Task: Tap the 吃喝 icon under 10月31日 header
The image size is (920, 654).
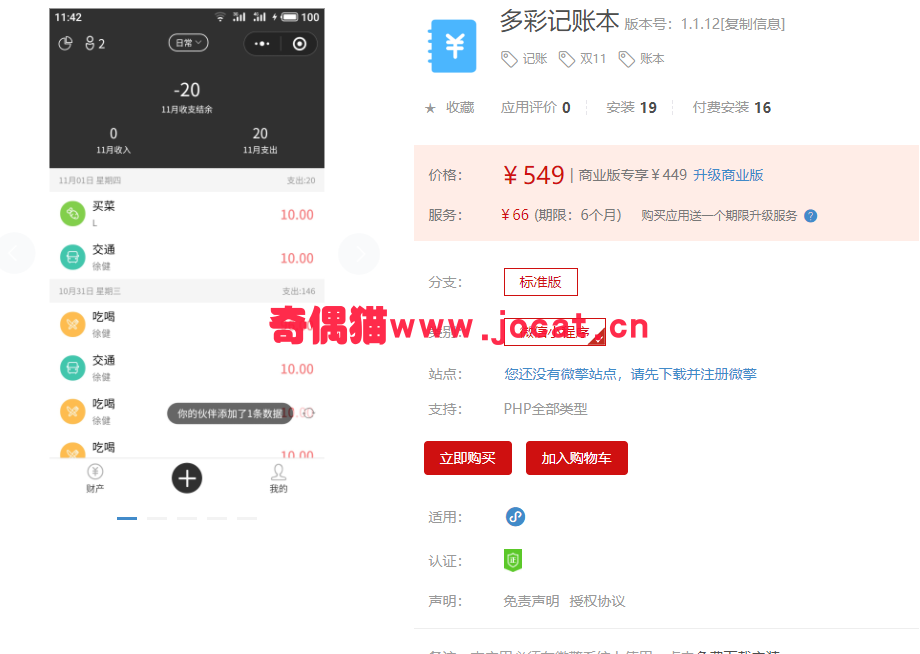Action: pyautogui.click(x=73, y=324)
